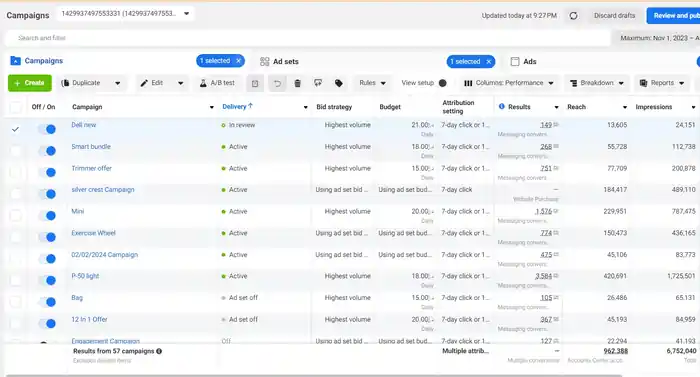
Task: Click the export share icon in toolbar
Action: click(318, 83)
